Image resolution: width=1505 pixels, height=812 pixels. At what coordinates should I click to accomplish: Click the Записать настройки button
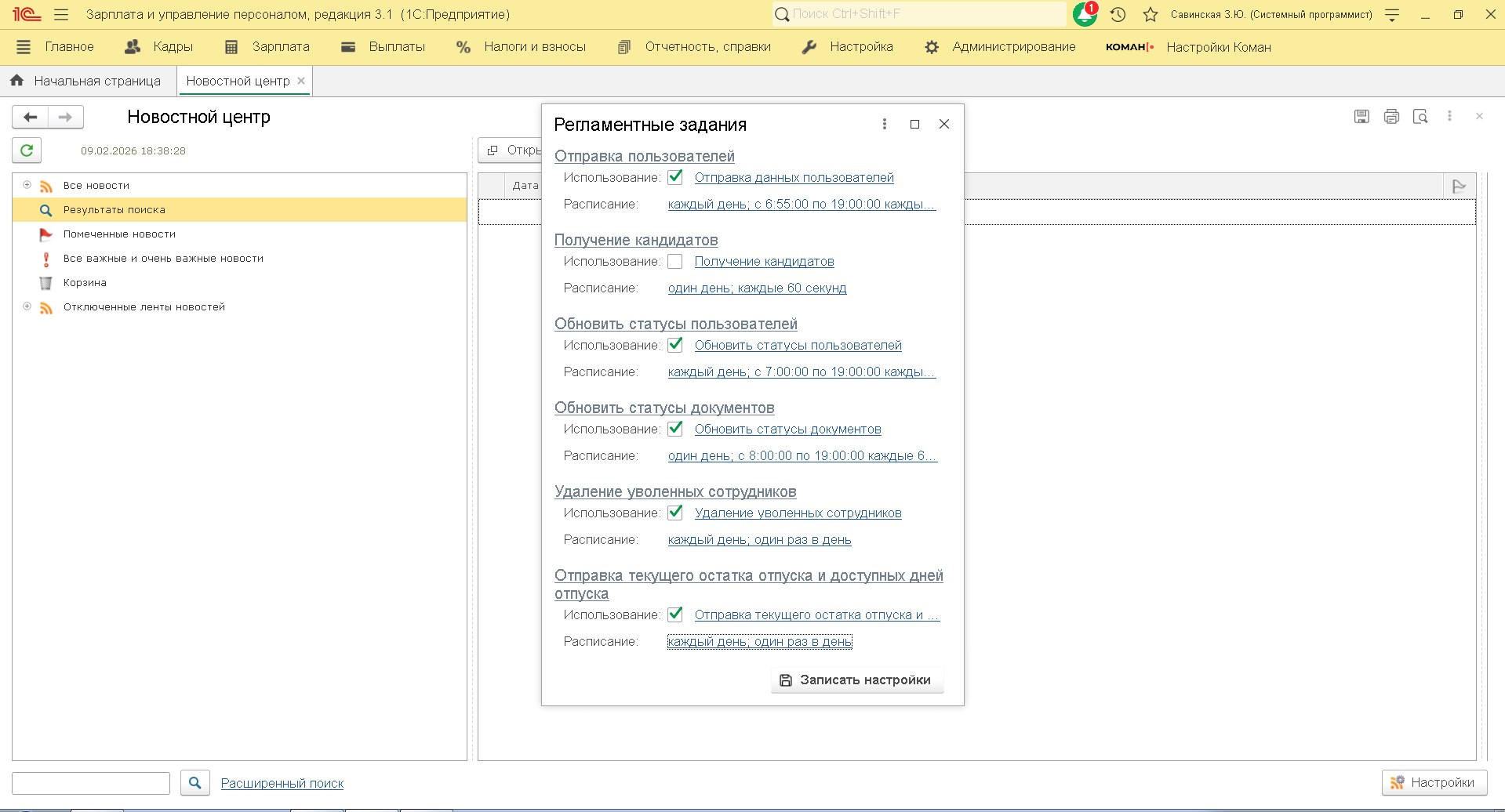(856, 680)
